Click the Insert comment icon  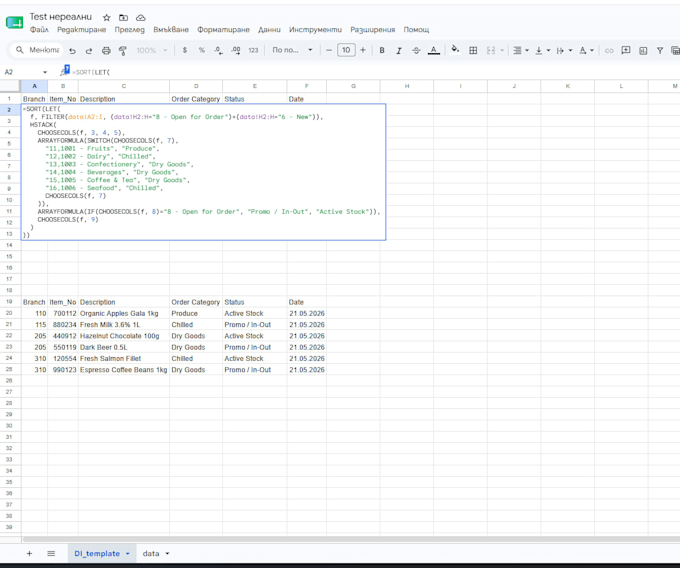[x=626, y=50]
